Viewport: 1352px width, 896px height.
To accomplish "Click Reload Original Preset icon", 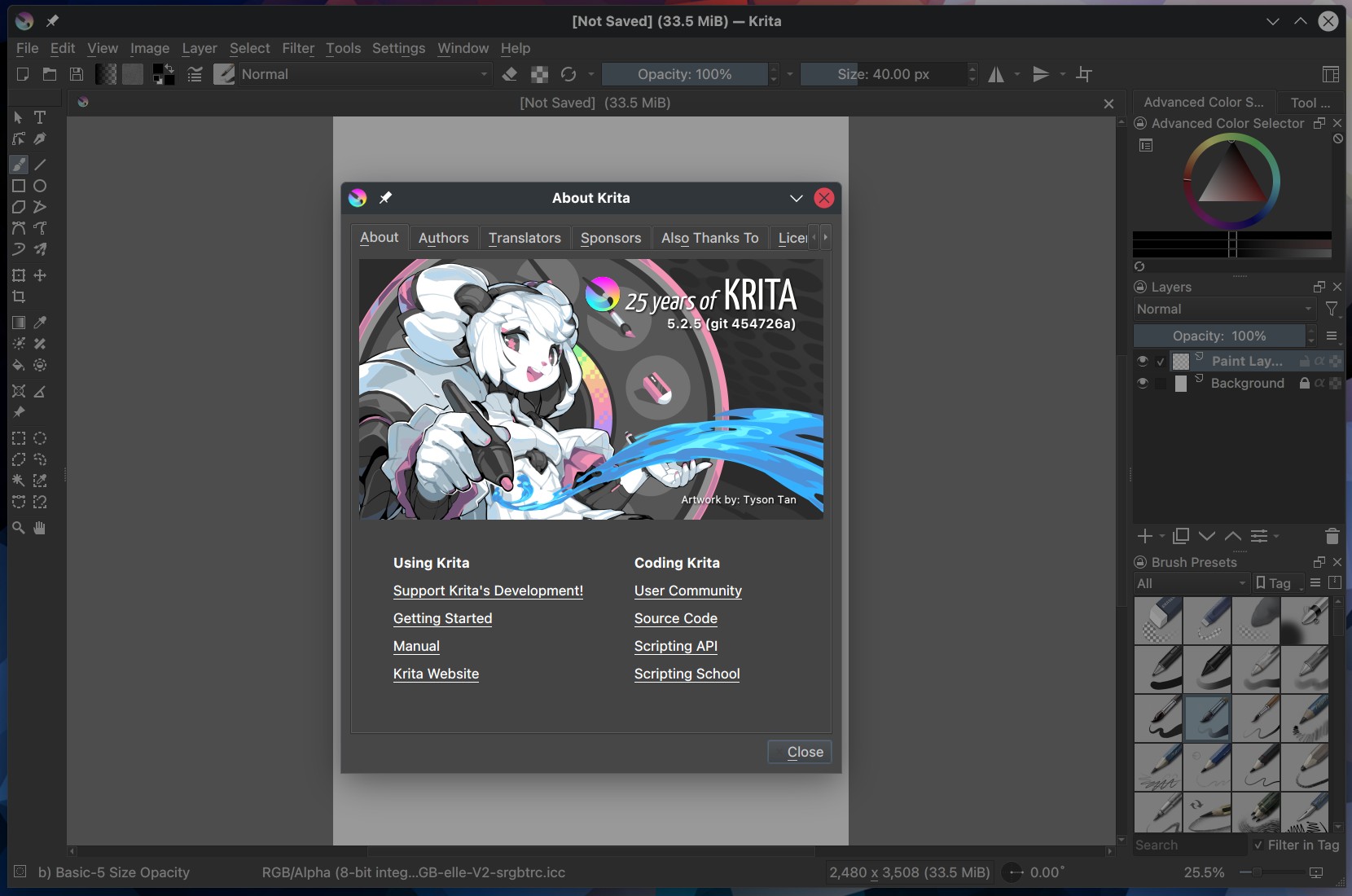I will coord(568,74).
